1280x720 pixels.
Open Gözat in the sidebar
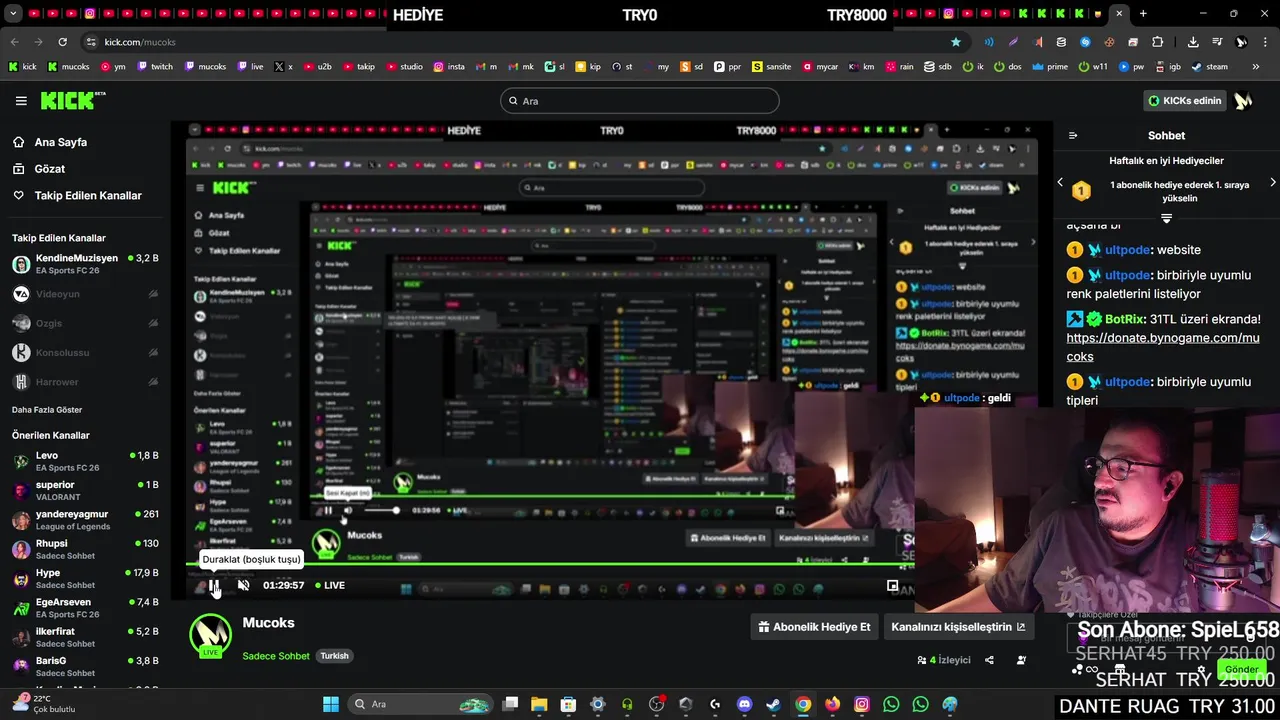point(49,169)
